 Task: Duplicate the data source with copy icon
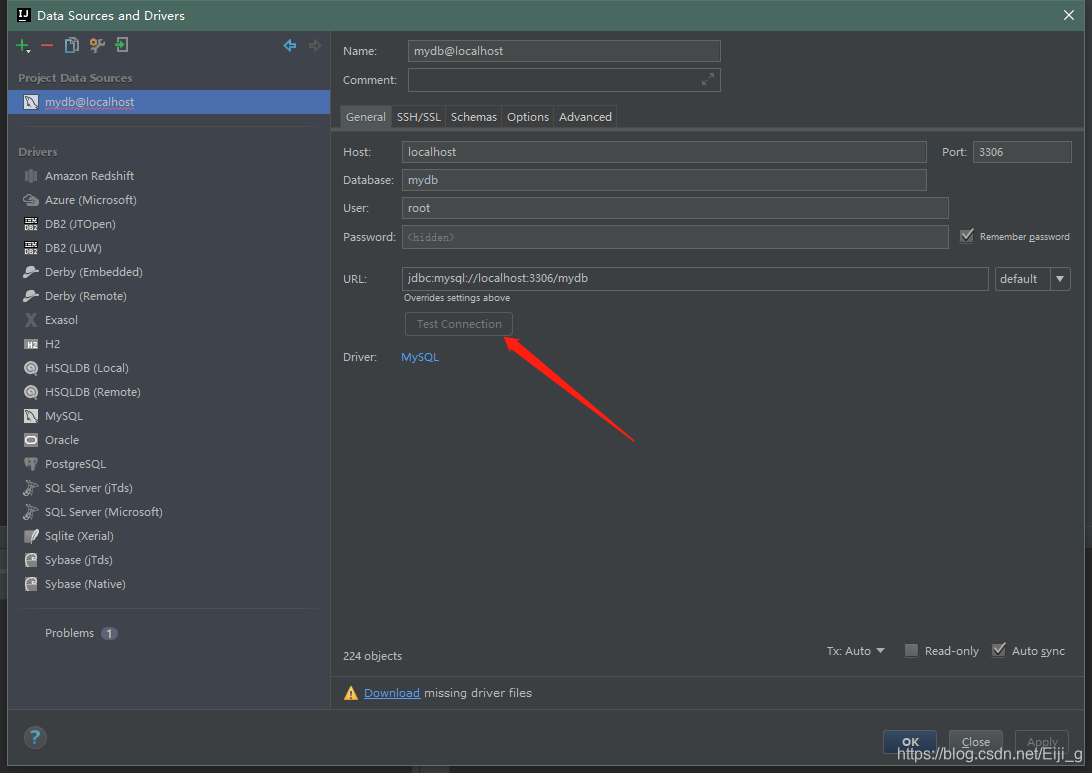[x=71, y=46]
